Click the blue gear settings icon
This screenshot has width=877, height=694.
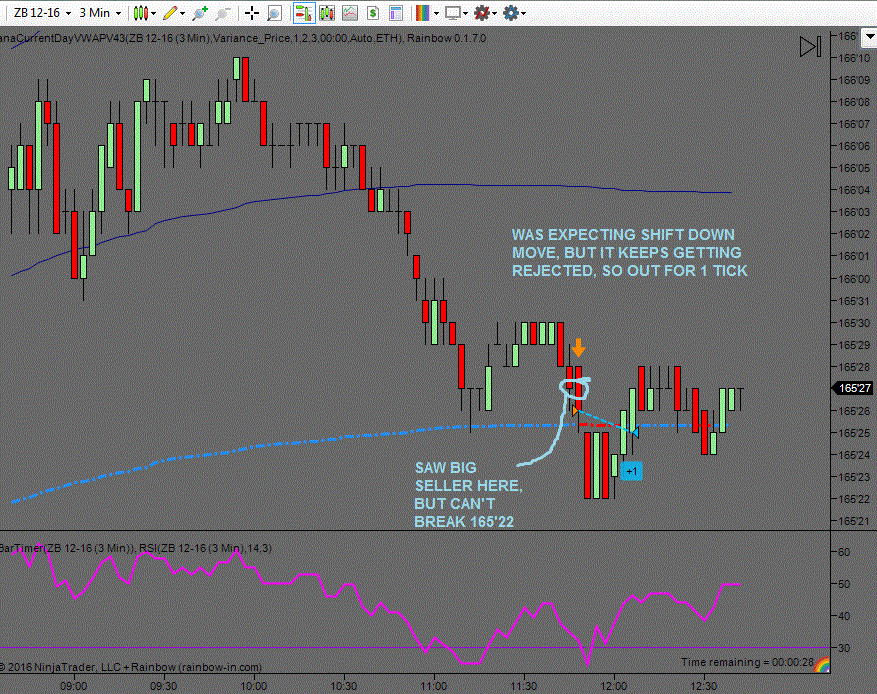(511, 13)
